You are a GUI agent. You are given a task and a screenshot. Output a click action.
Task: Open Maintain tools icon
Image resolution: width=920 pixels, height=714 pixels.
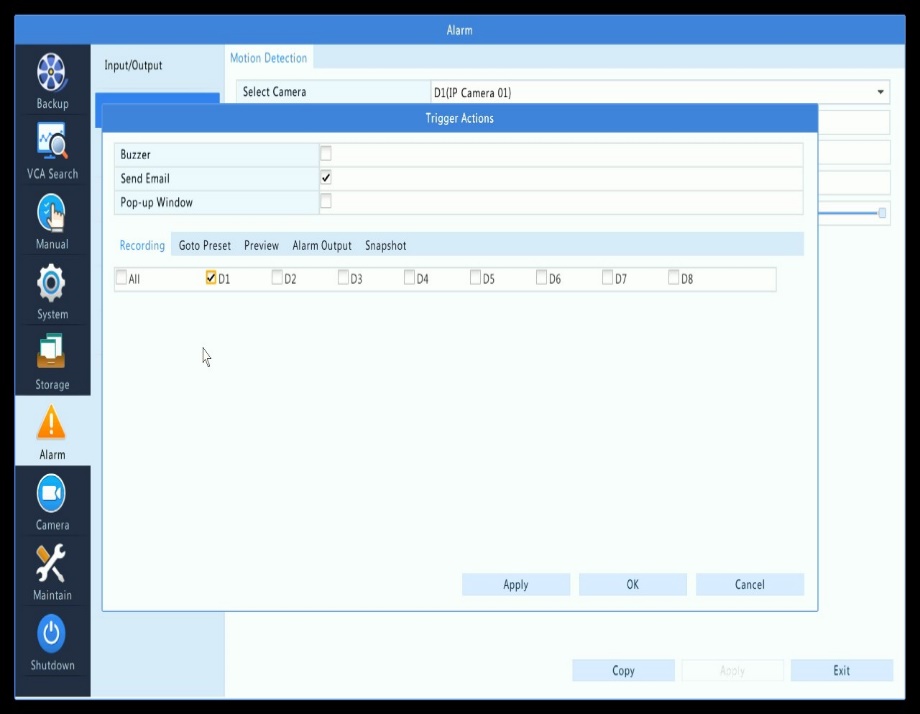(52, 564)
